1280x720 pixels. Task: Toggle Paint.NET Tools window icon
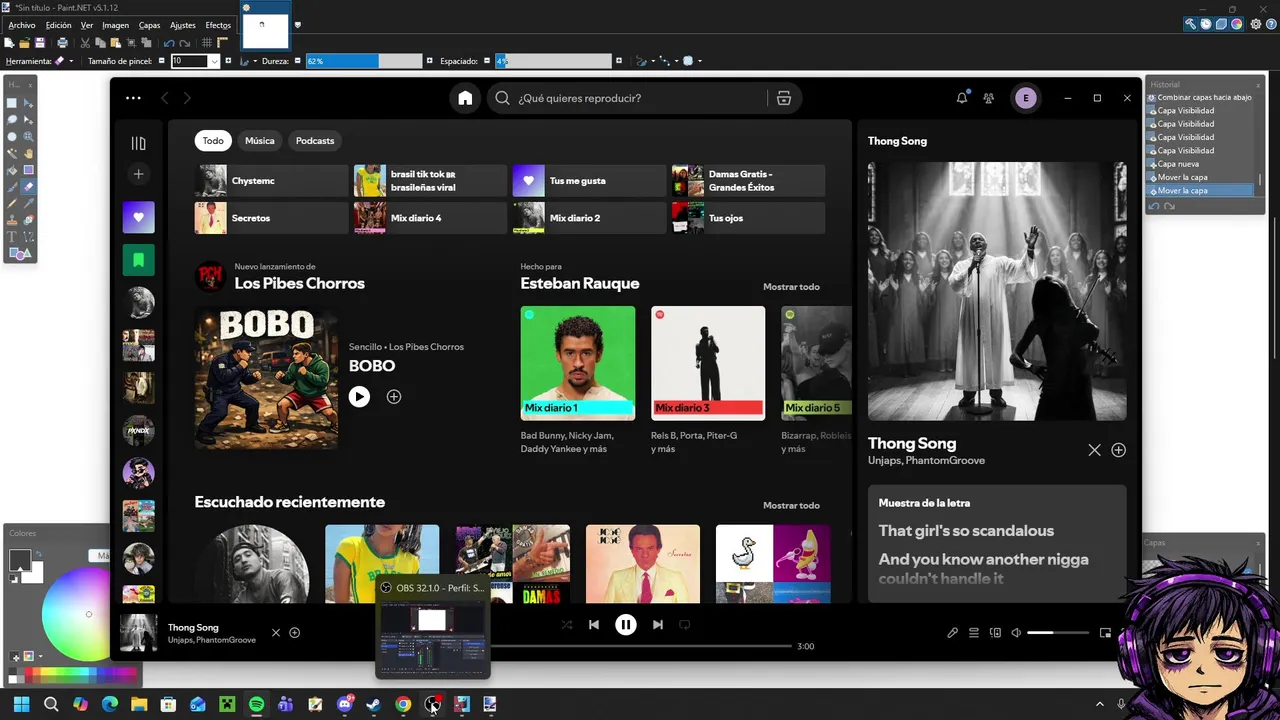(1190, 24)
